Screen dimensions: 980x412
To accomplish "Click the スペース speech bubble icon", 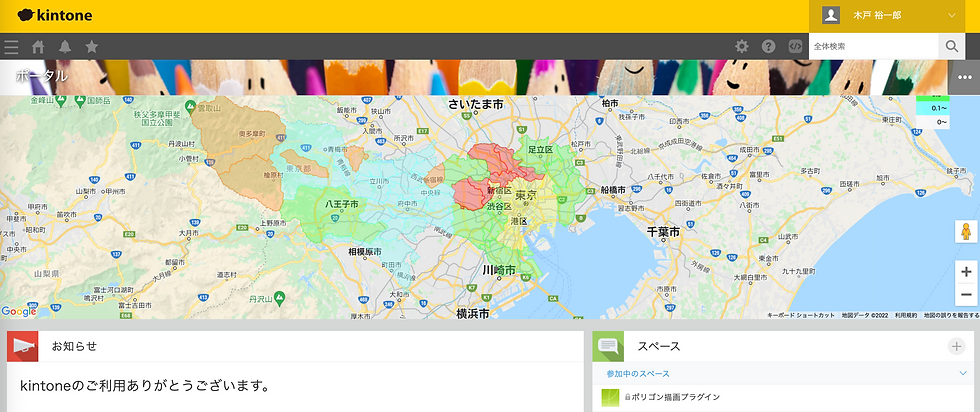I will [x=608, y=346].
